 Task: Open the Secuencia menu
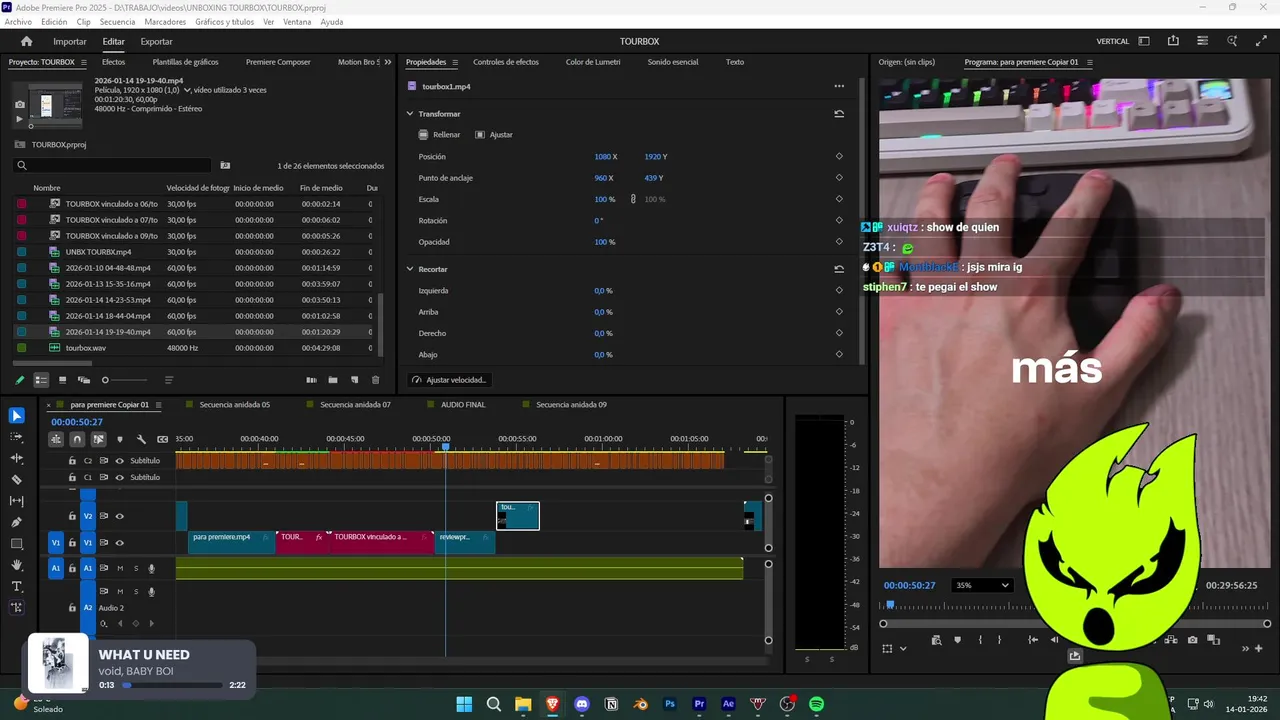coord(117,22)
